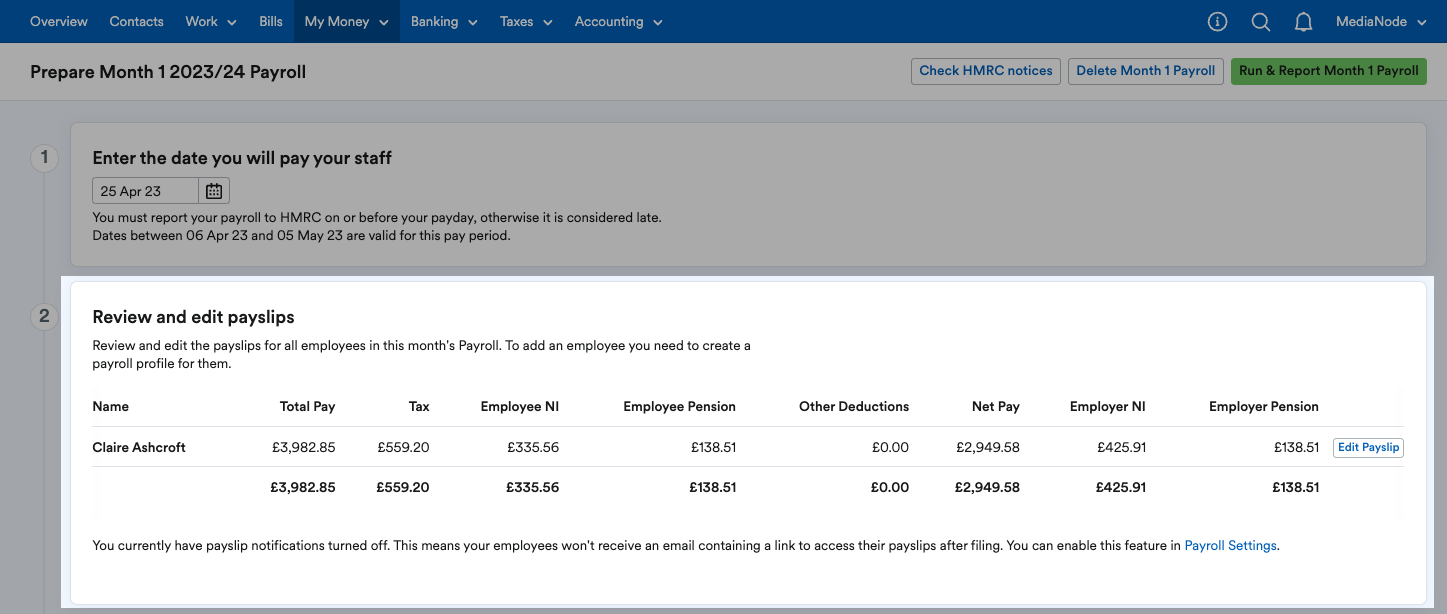The image size is (1447, 614).
Task: Run & Report Month 1 Payroll
Action: pyautogui.click(x=1329, y=71)
